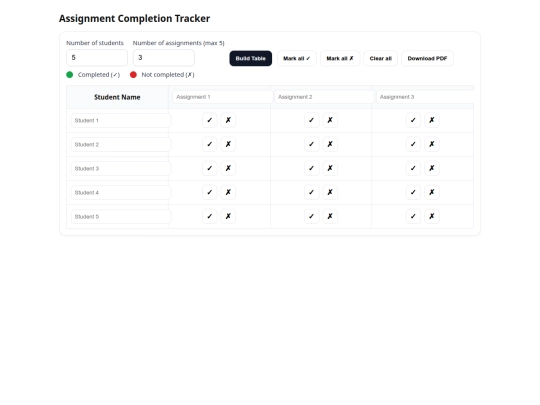The image size is (540, 405).
Task: Mark Student 1 Assignment 1 as not completed
Action: click(x=228, y=120)
